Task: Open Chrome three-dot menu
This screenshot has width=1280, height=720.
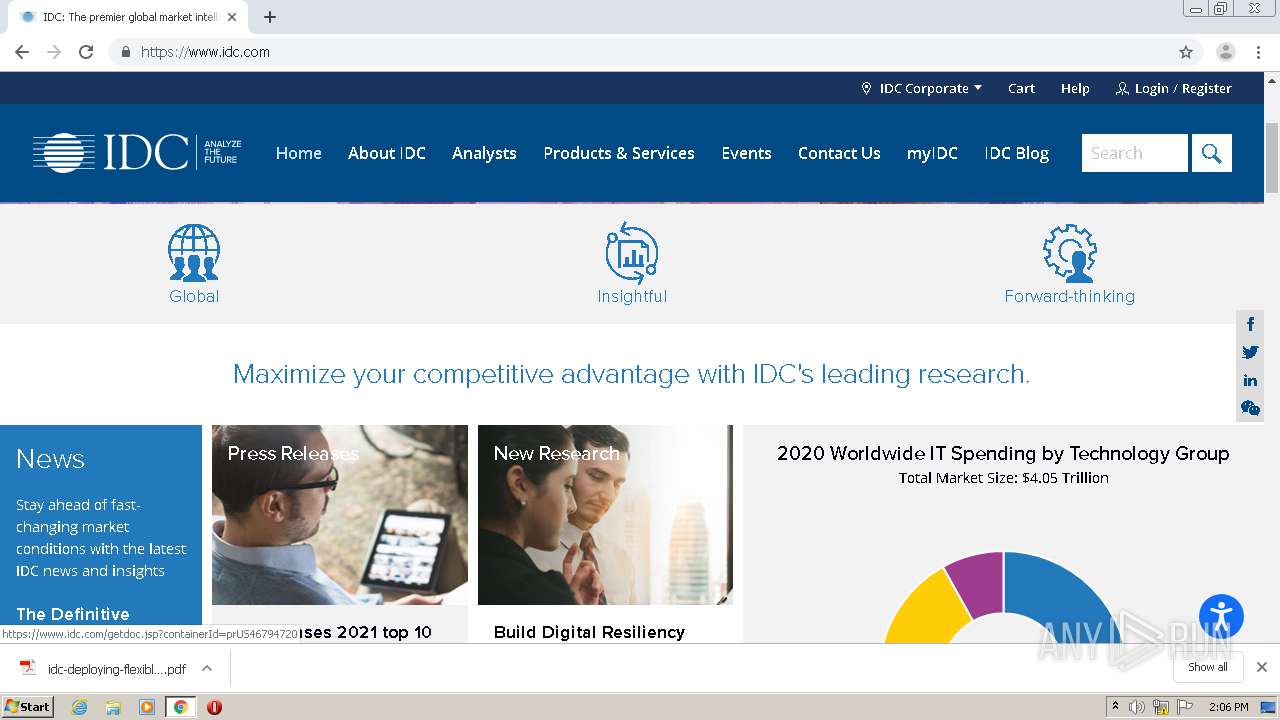Action: click(x=1258, y=52)
